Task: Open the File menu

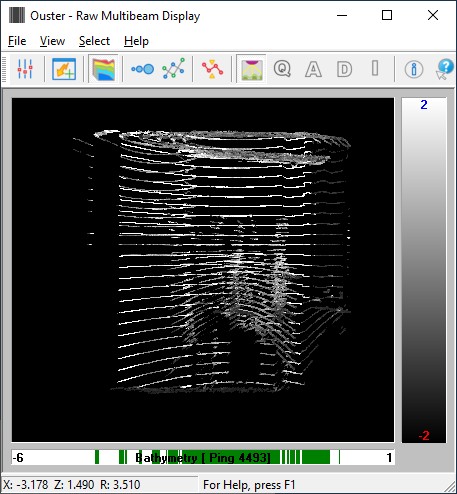Action: click(x=17, y=41)
